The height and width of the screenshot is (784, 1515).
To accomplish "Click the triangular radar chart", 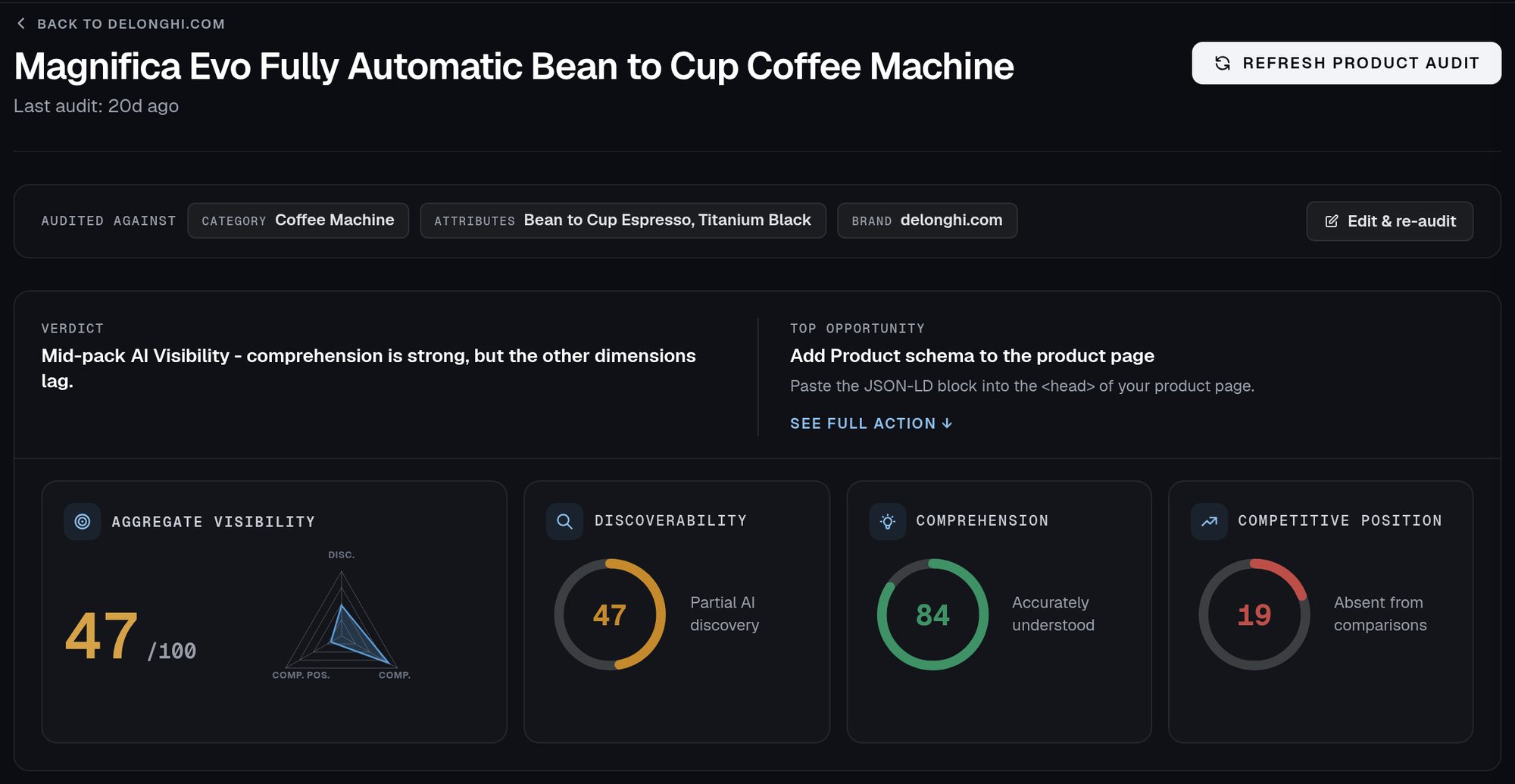I will pyautogui.click(x=342, y=621).
